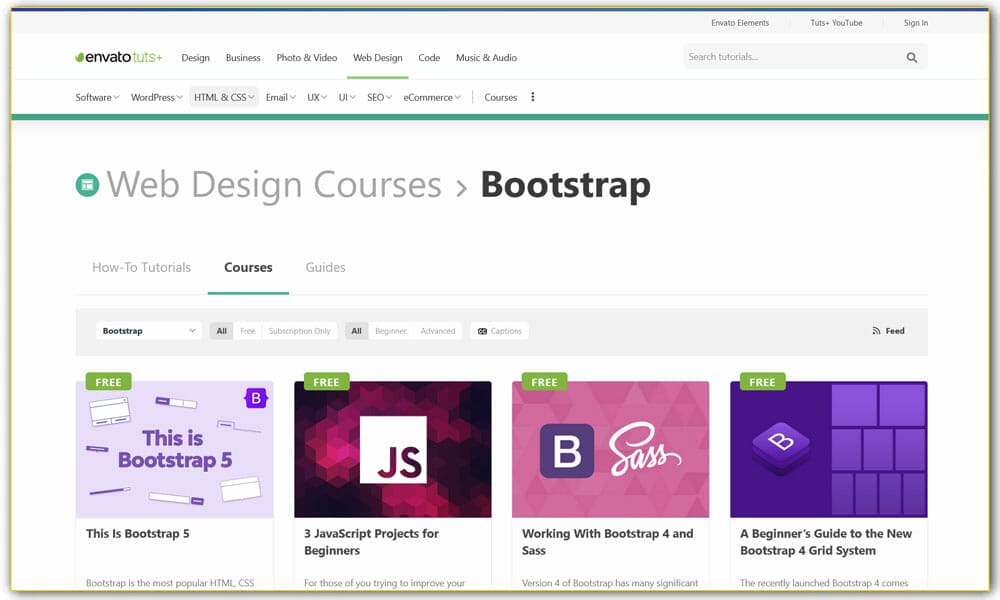Click the search magnifier icon
This screenshot has height=600, width=1000.
pyautogui.click(x=911, y=57)
